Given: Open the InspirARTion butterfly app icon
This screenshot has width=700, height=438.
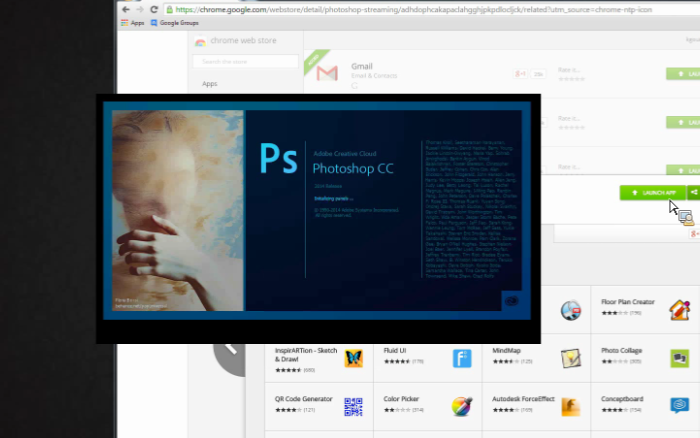Looking at the screenshot, I should point(353,358).
